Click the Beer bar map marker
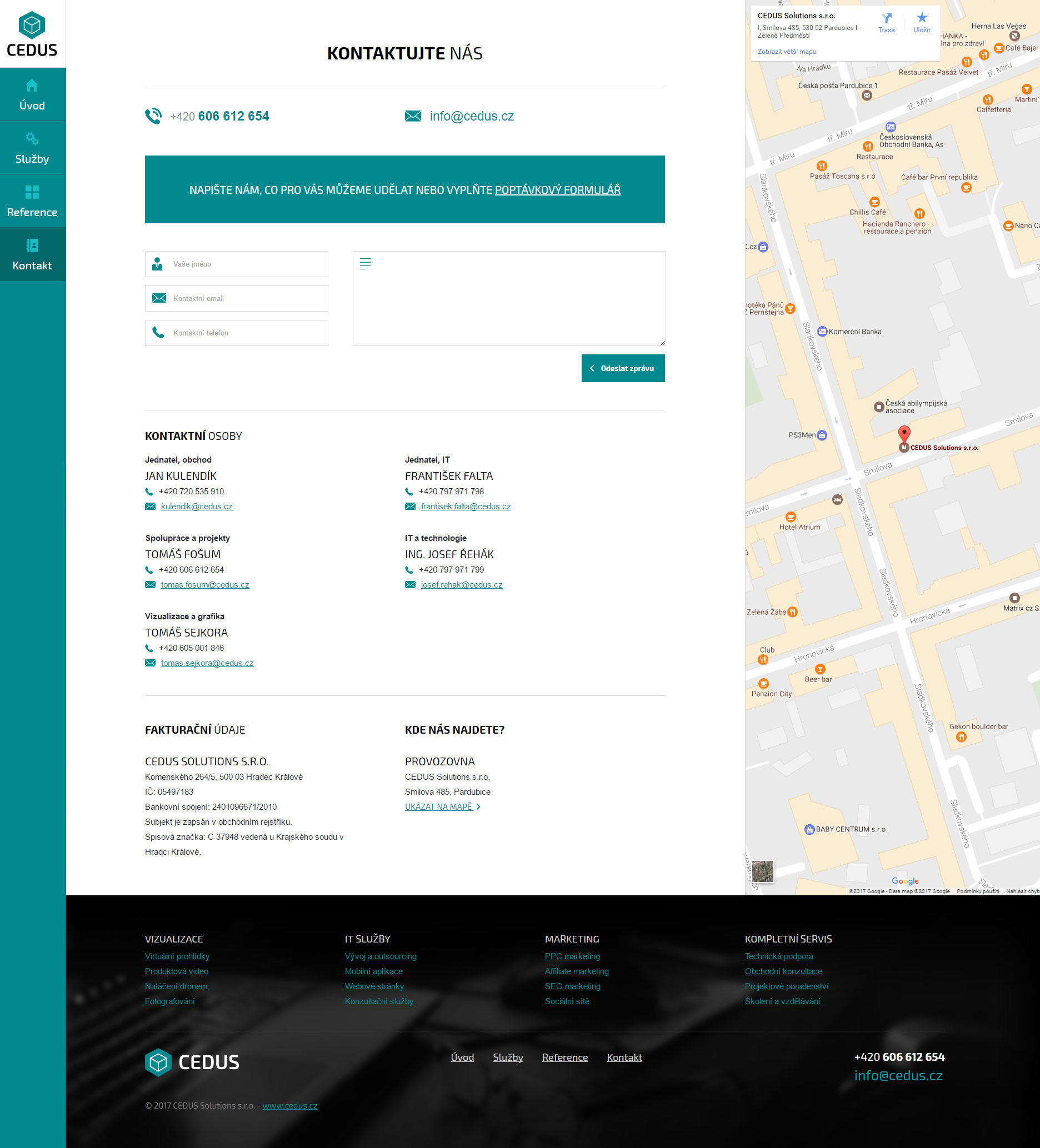The width and height of the screenshot is (1040, 1148). click(820, 669)
